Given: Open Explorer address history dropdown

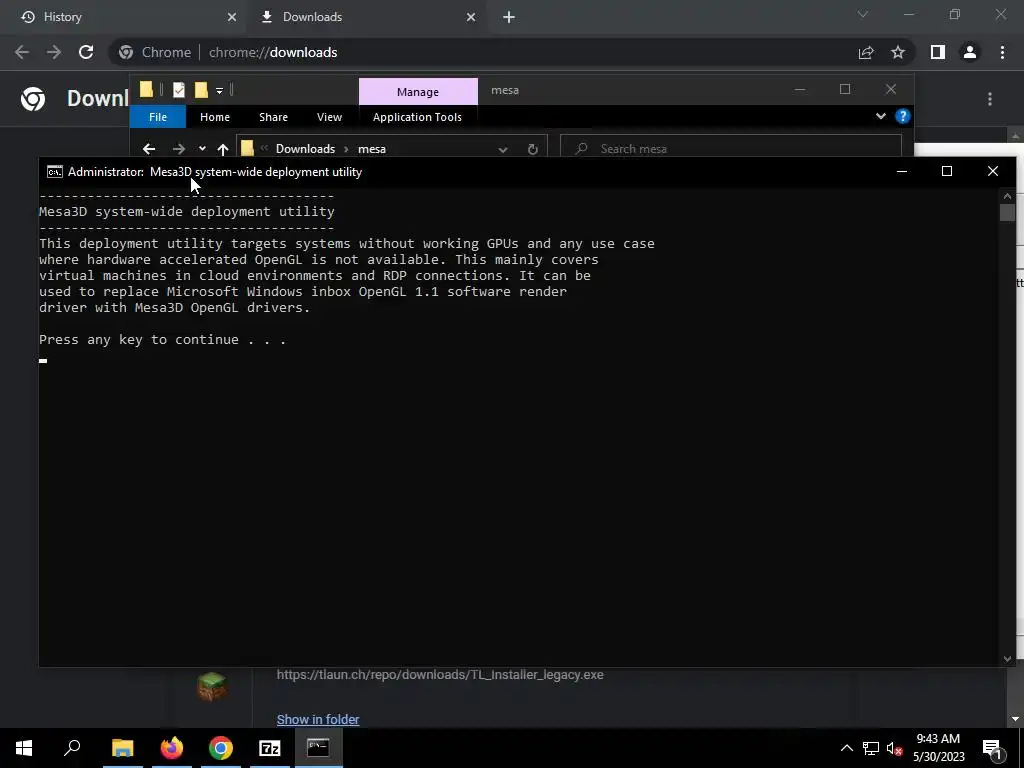Looking at the screenshot, I should click(x=503, y=149).
